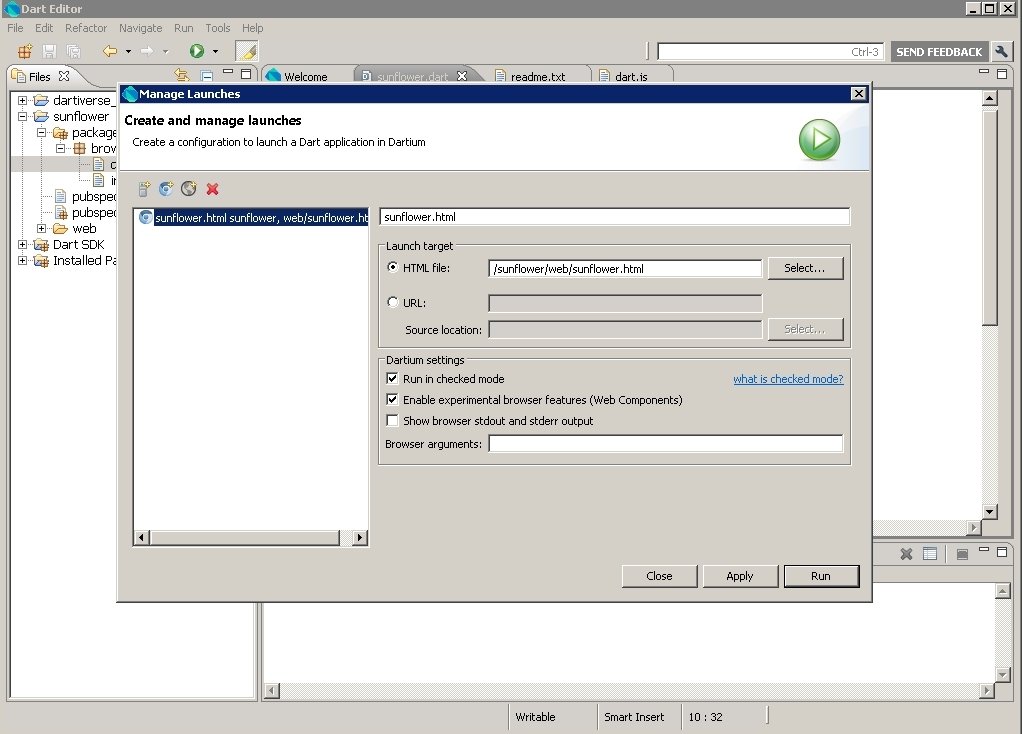Viewport: 1022px width, 734px height.
Task: Click the highlighter toggle icon in toolbar
Action: [x=247, y=51]
